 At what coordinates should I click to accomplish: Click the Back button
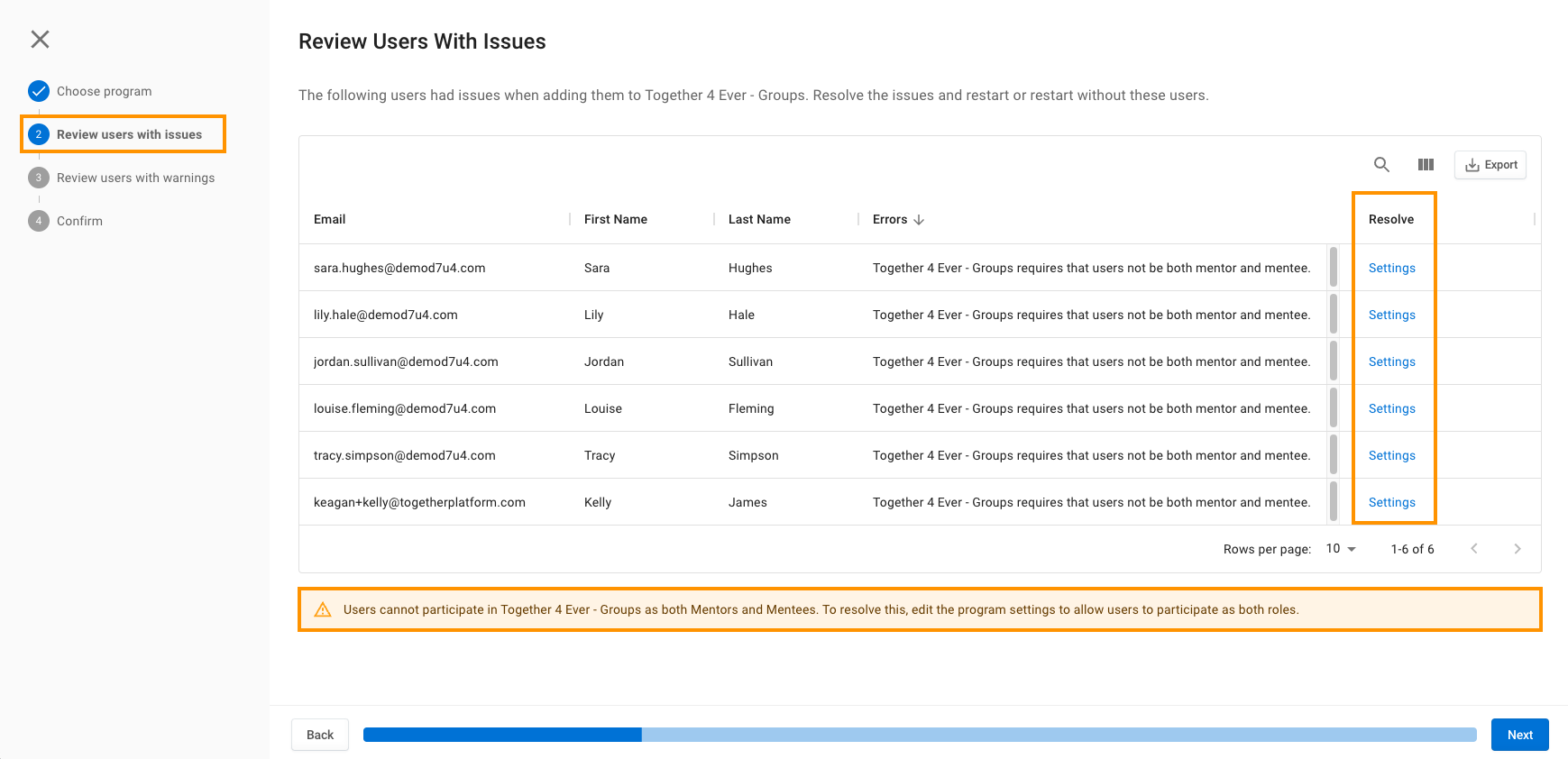[x=320, y=735]
